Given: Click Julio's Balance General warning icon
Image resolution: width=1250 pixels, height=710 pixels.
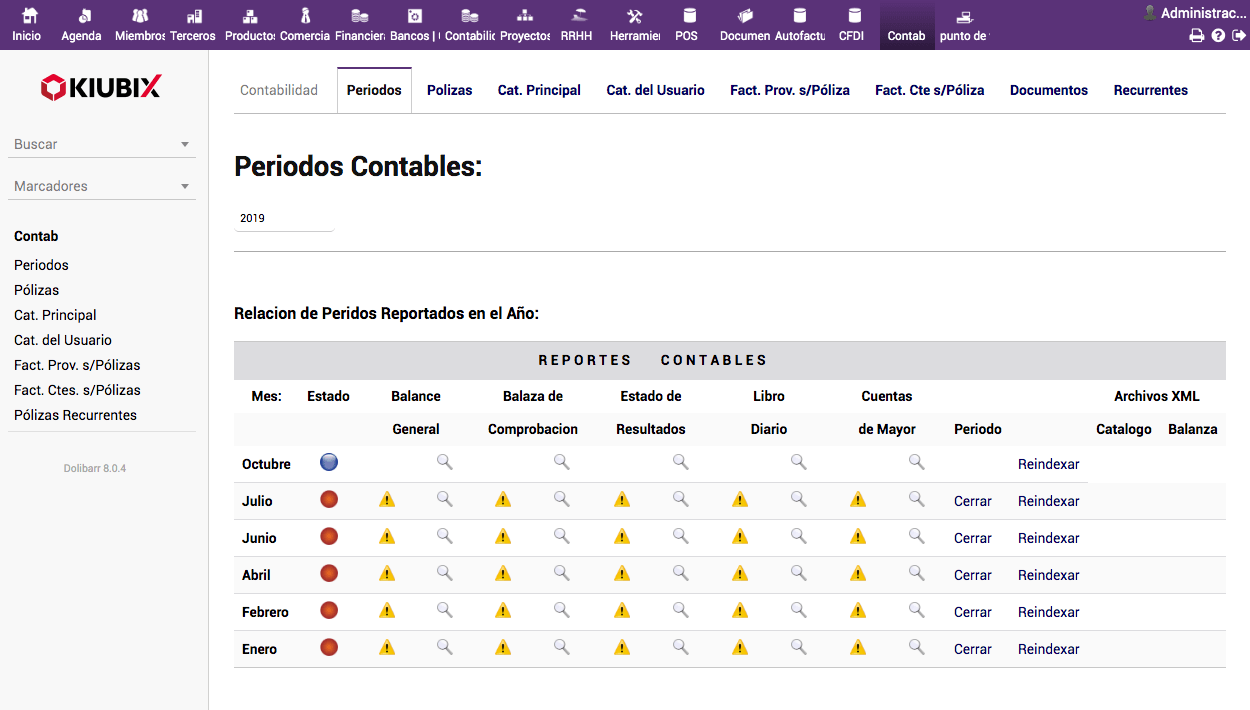Looking at the screenshot, I should pos(387,500).
